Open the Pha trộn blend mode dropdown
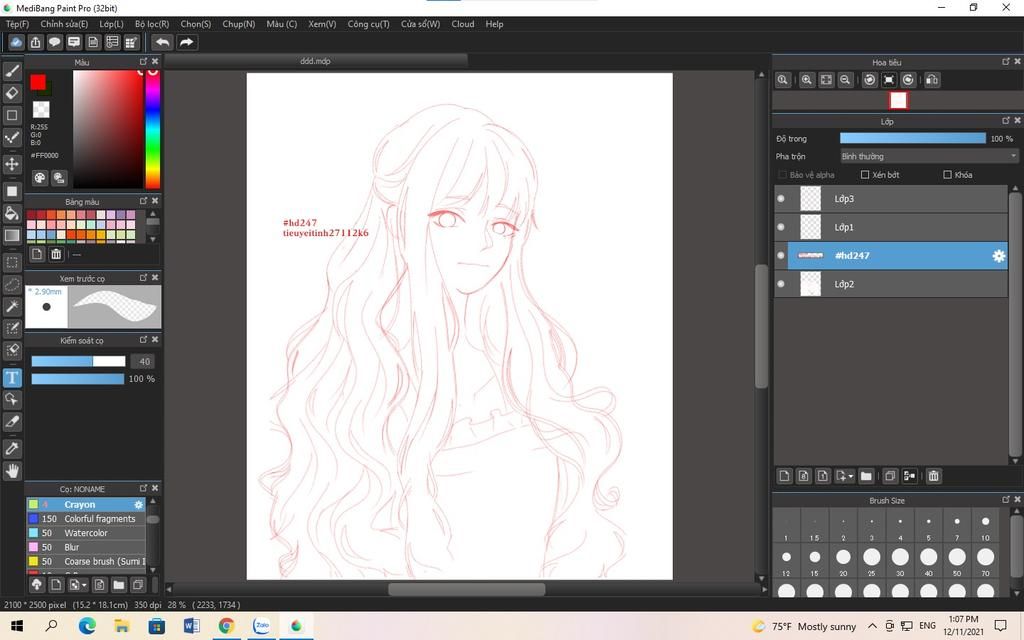This screenshot has height=640, width=1024. pos(929,157)
